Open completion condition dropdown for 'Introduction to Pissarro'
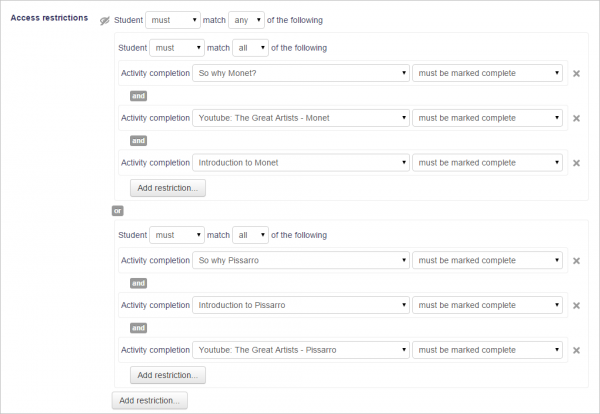Viewport: 600px width, 414px height. [487, 305]
